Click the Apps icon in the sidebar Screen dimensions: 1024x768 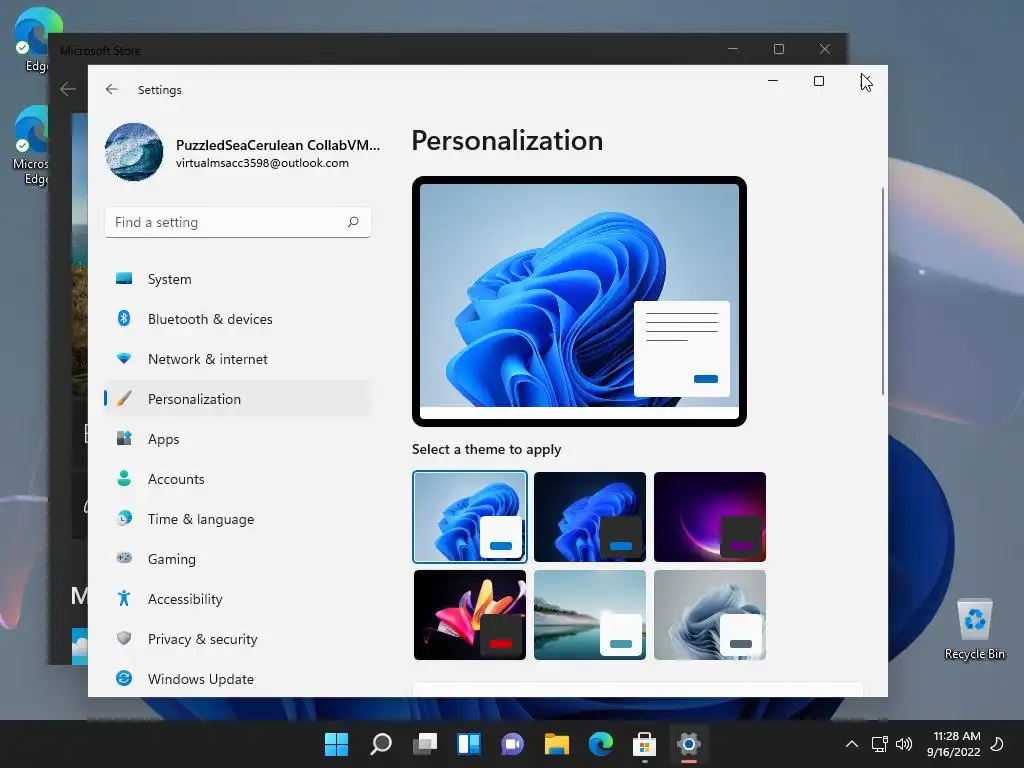point(123,438)
